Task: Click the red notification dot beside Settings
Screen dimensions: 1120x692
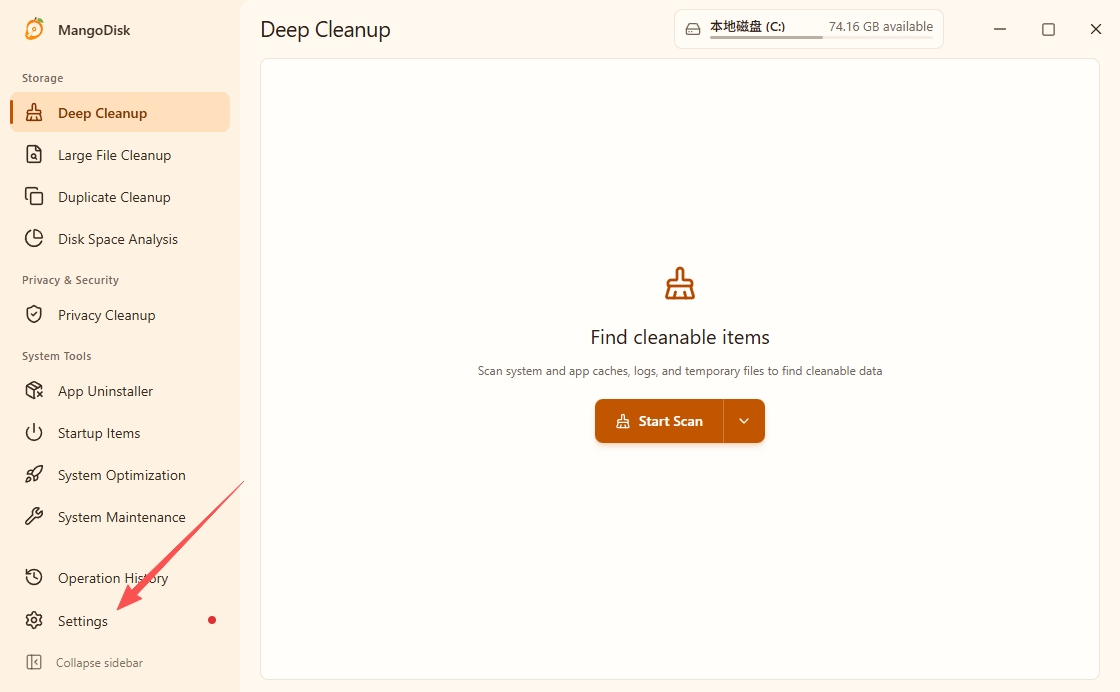Action: [212, 620]
